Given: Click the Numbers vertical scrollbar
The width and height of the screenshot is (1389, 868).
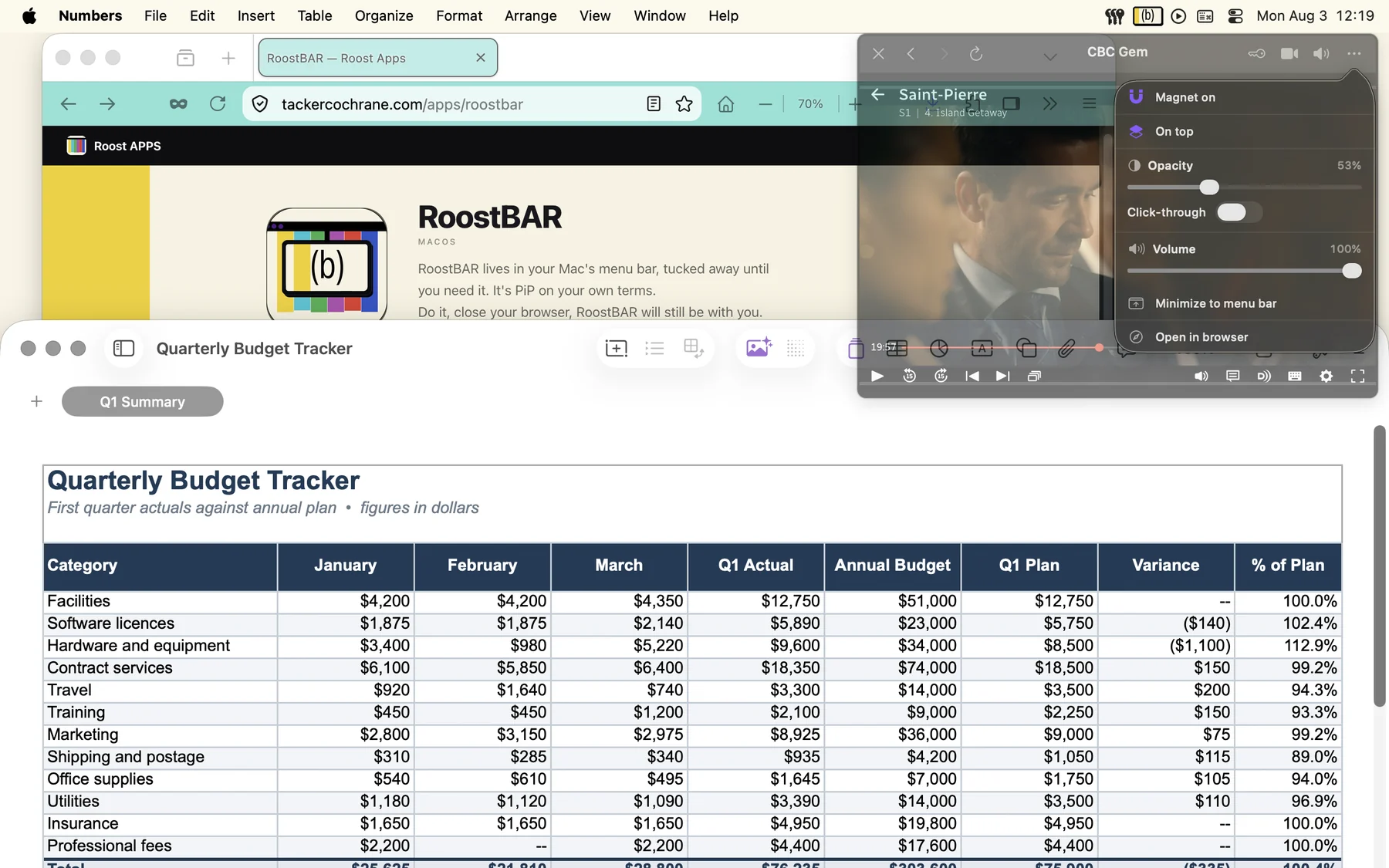Looking at the screenshot, I should 1380,566.
